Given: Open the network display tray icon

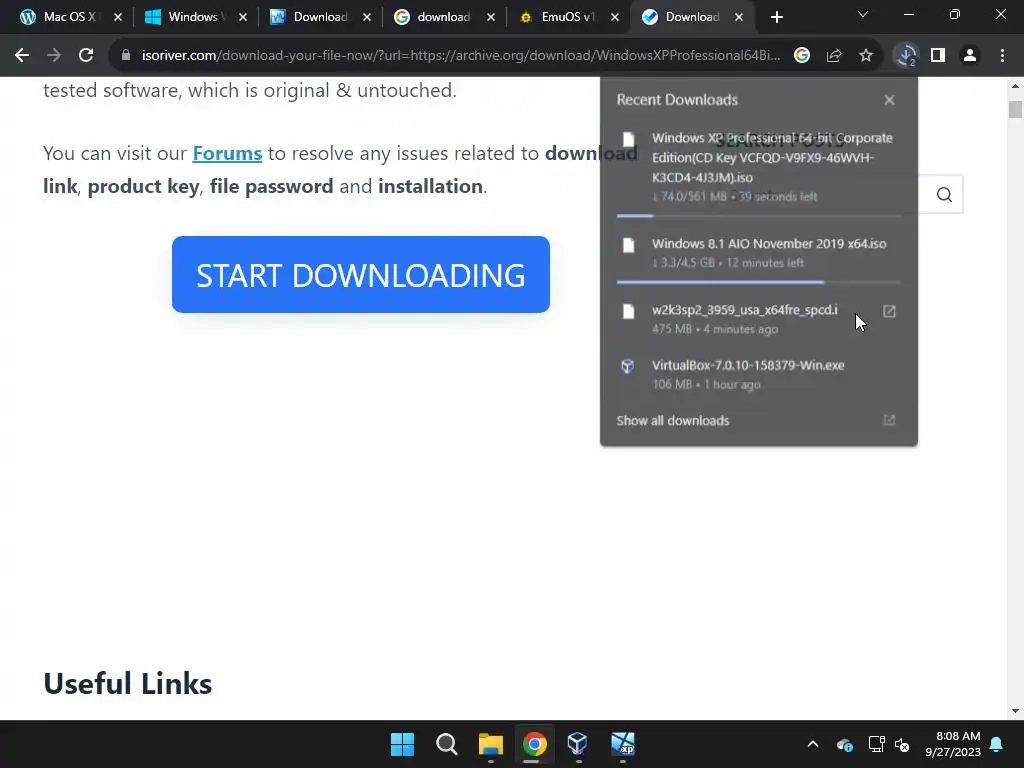Looking at the screenshot, I should tap(876, 744).
